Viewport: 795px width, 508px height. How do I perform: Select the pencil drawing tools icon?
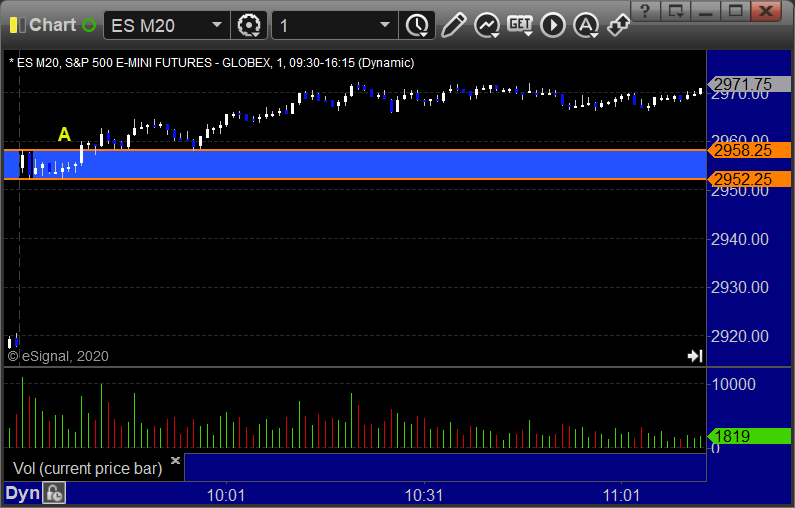[x=453, y=25]
